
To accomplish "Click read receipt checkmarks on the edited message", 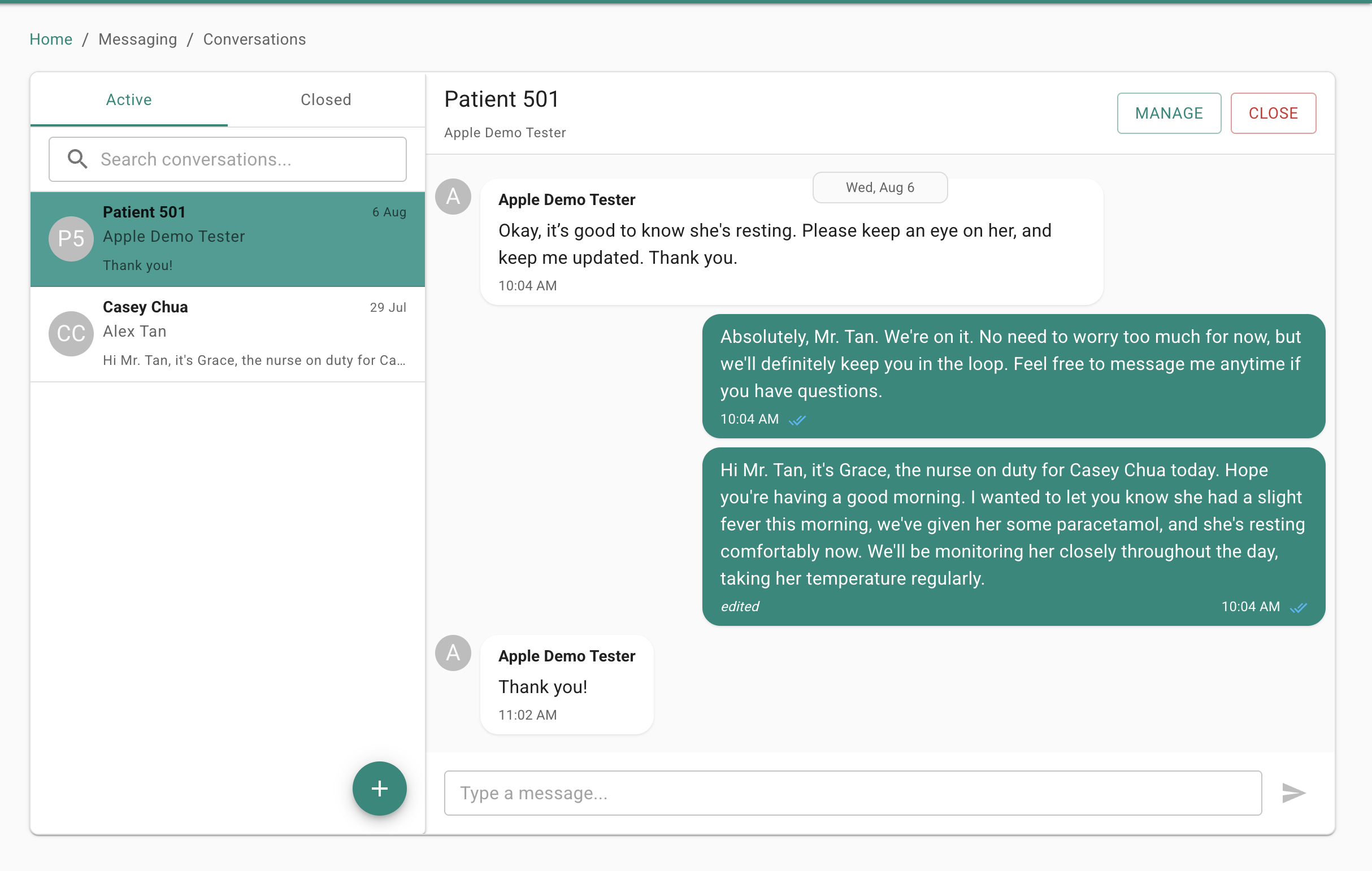I will pyautogui.click(x=1299, y=607).
